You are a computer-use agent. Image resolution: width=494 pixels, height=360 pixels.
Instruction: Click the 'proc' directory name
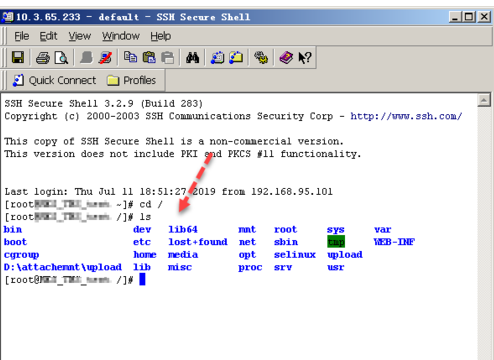point(250,268)
